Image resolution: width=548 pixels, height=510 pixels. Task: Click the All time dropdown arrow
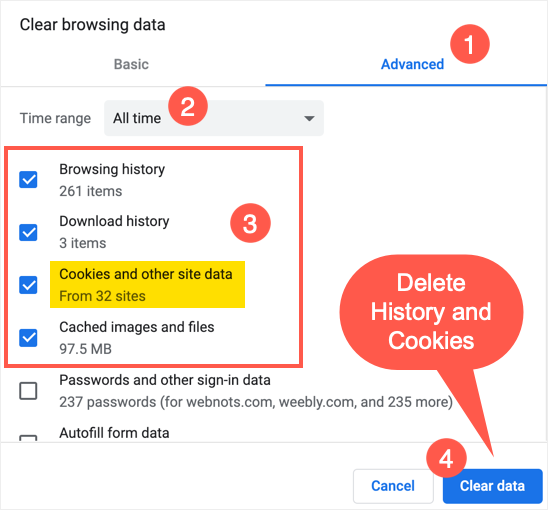[309, 118]
